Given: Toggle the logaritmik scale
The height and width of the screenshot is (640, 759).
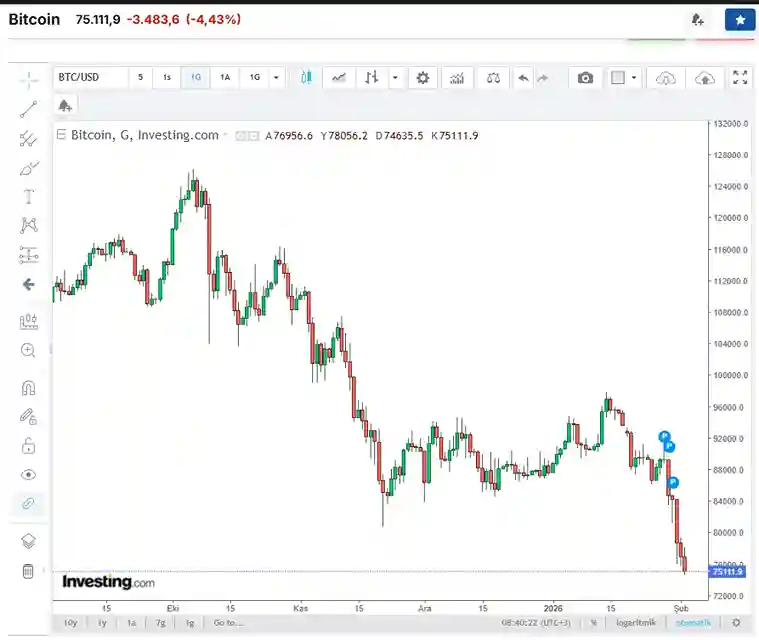Looking at the screenshot, I should (636, 623).
